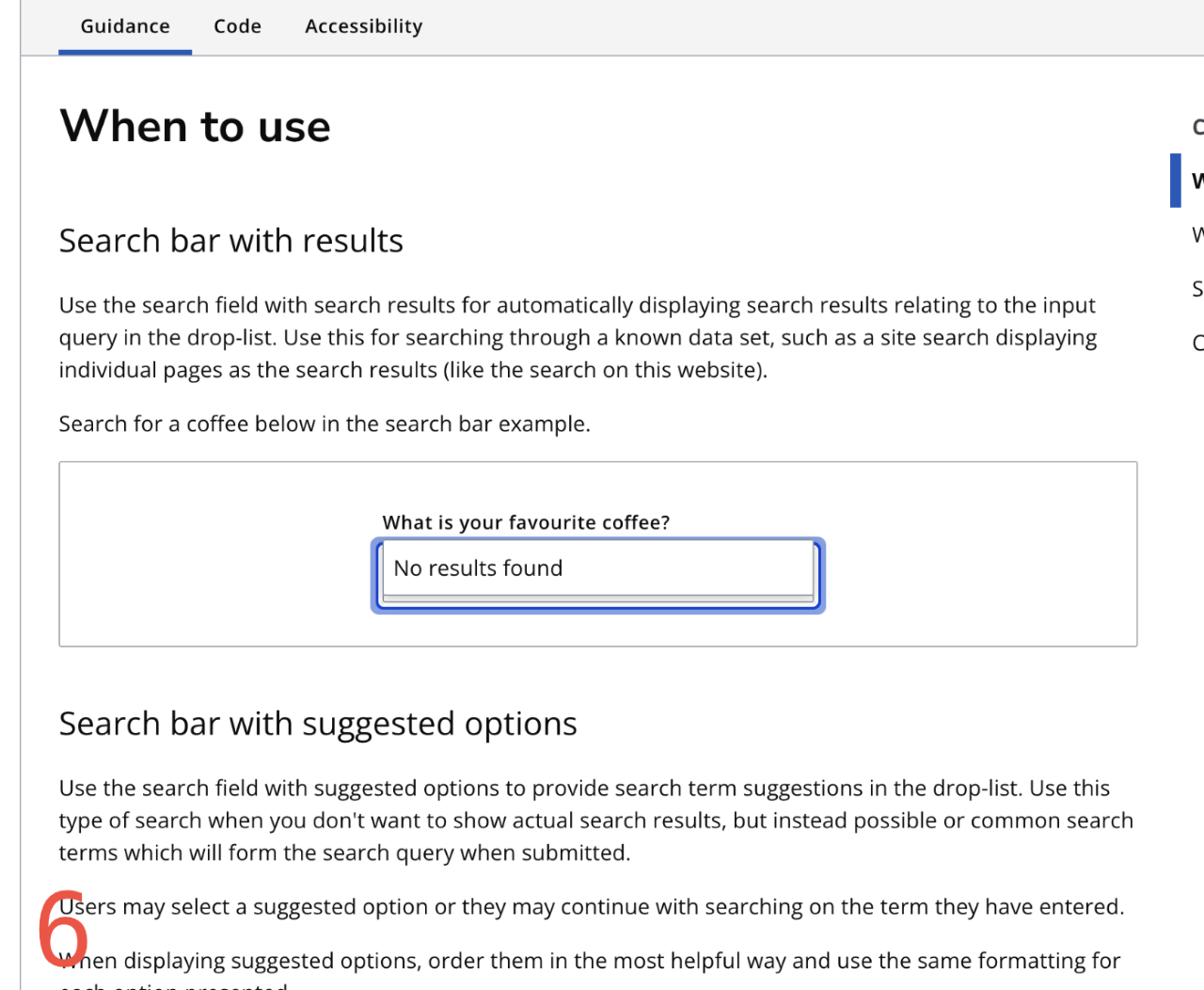Click the paragraph about known data sets
The width and height of the screenshot is (1204, 990).
click(578, 337)
